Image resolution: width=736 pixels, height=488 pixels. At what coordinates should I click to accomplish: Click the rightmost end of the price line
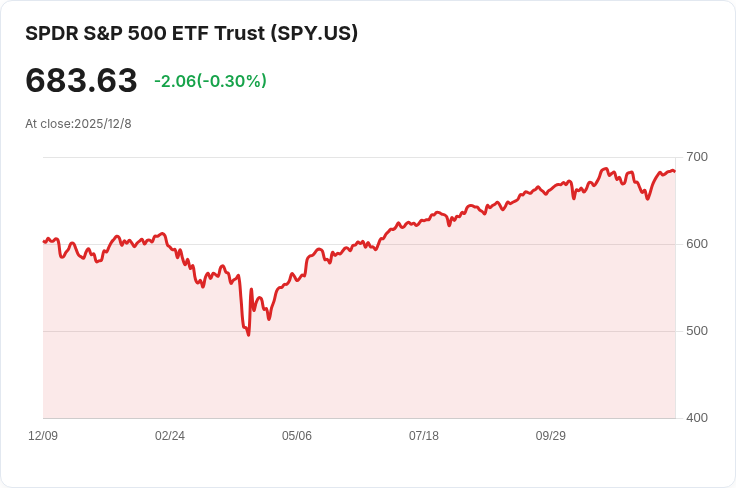674,171
